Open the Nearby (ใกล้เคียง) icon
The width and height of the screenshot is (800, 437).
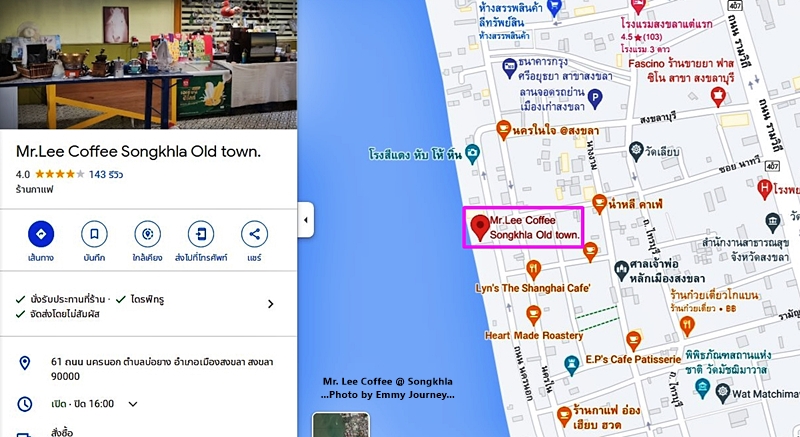click(147, 234)
